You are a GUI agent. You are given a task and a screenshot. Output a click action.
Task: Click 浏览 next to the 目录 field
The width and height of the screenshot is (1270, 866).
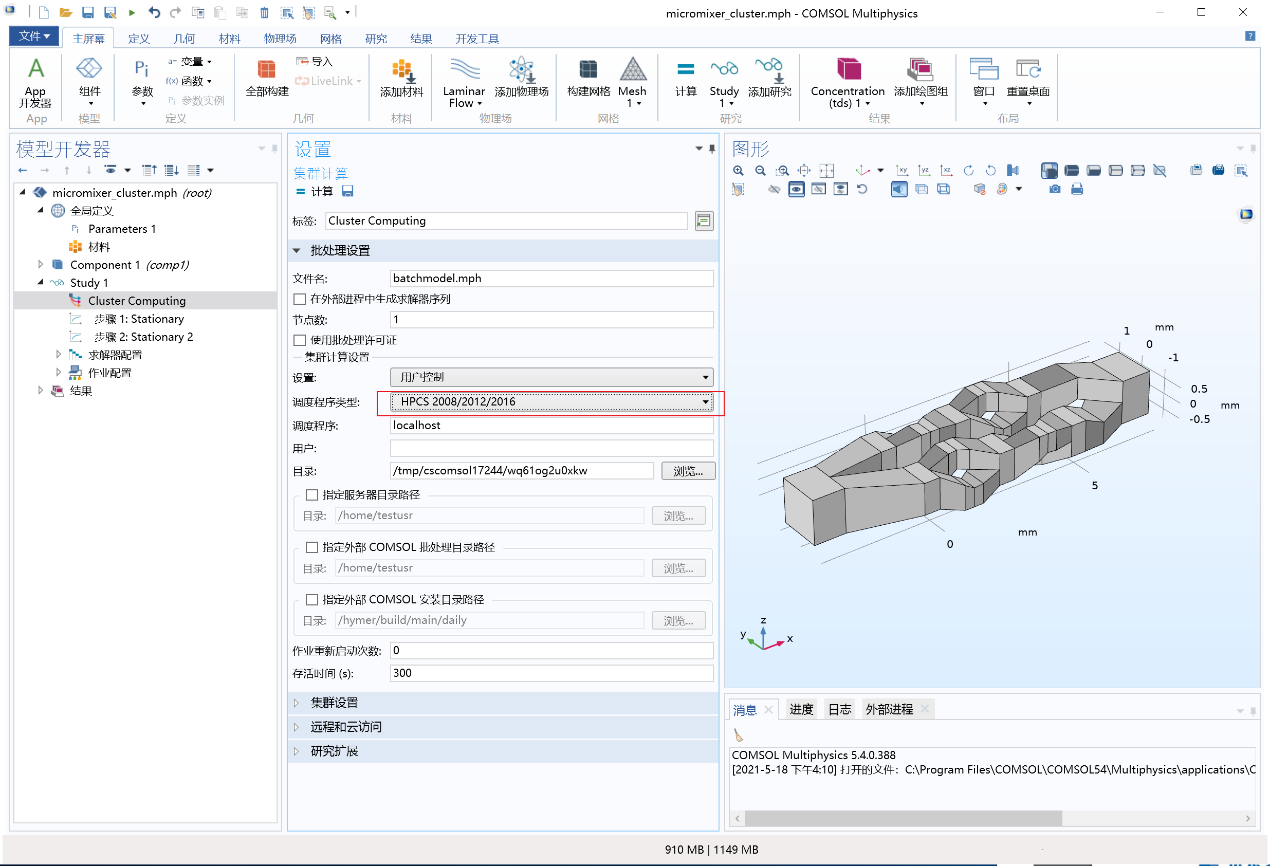pos(688,470)
